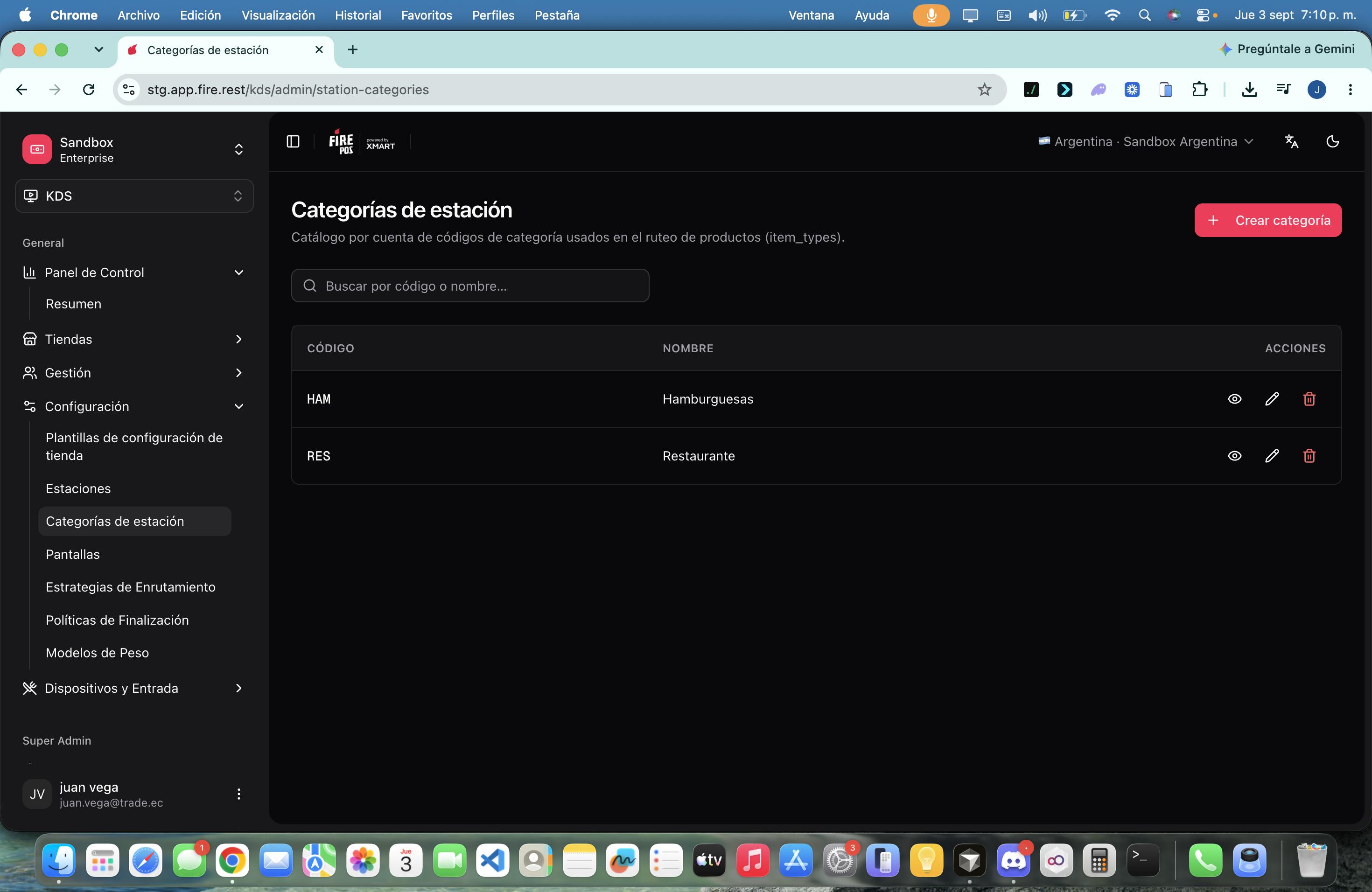Viewport: 1372px width, 892px height.
Task: Open the media control icon in Chrome toolbar
Action: pos(1283,89)
